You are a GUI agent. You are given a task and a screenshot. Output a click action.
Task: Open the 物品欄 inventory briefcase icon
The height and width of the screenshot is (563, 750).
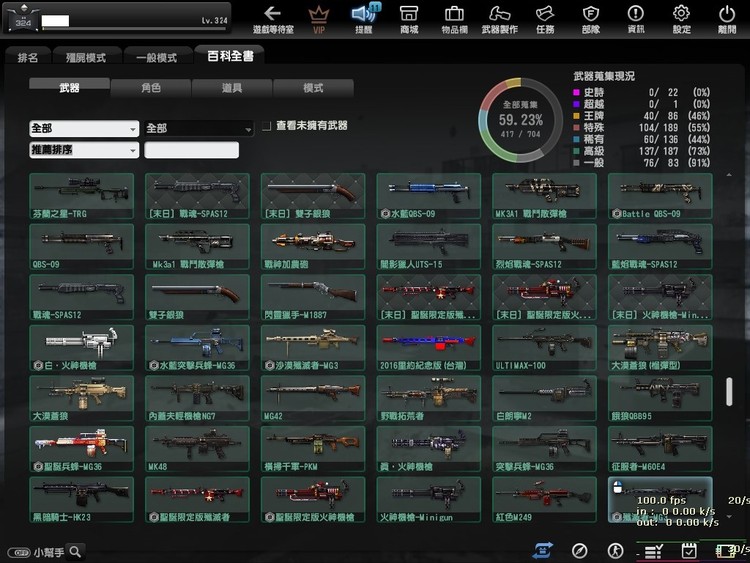point(454,19)
